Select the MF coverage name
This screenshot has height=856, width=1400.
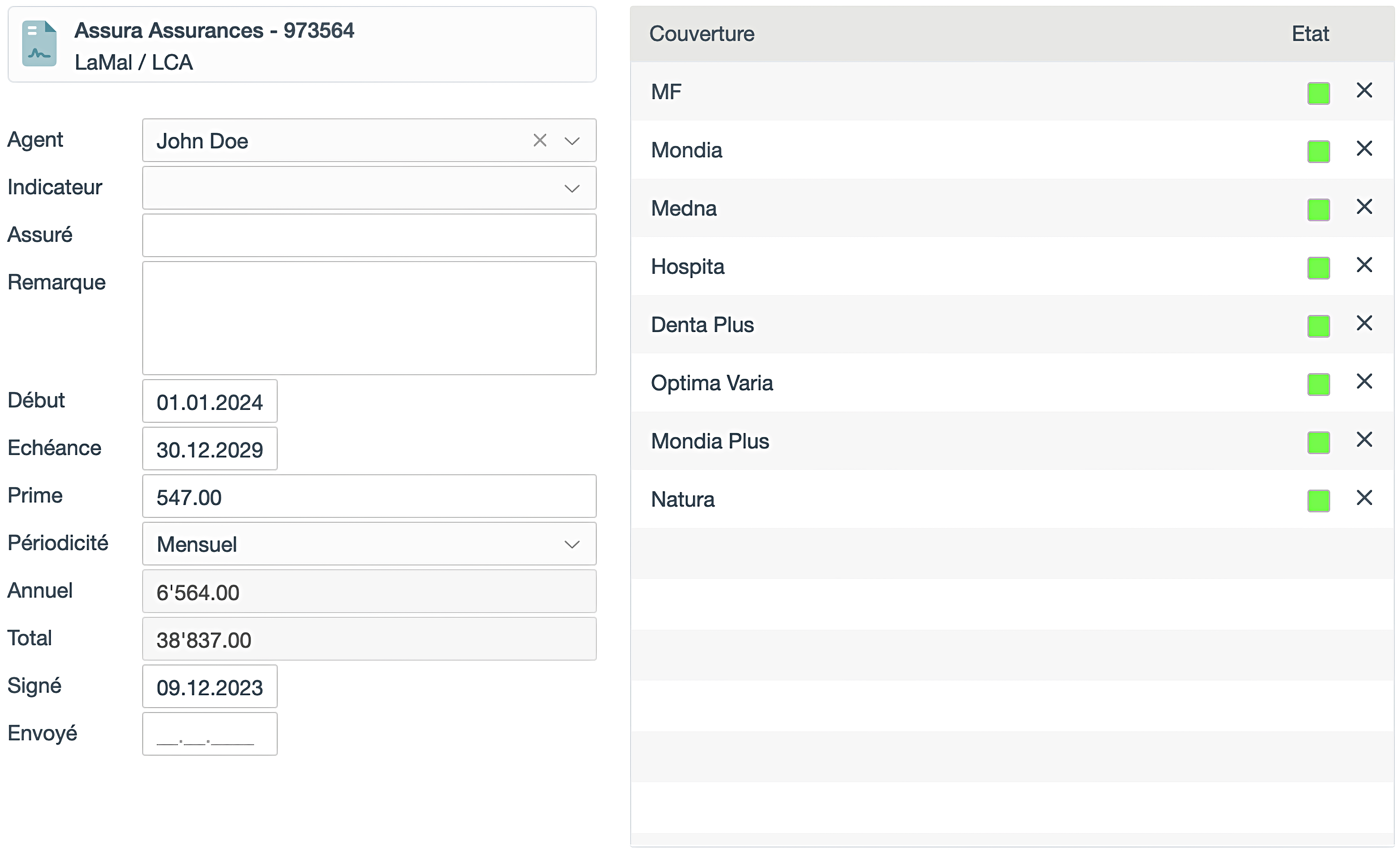(x=666, y=92)
